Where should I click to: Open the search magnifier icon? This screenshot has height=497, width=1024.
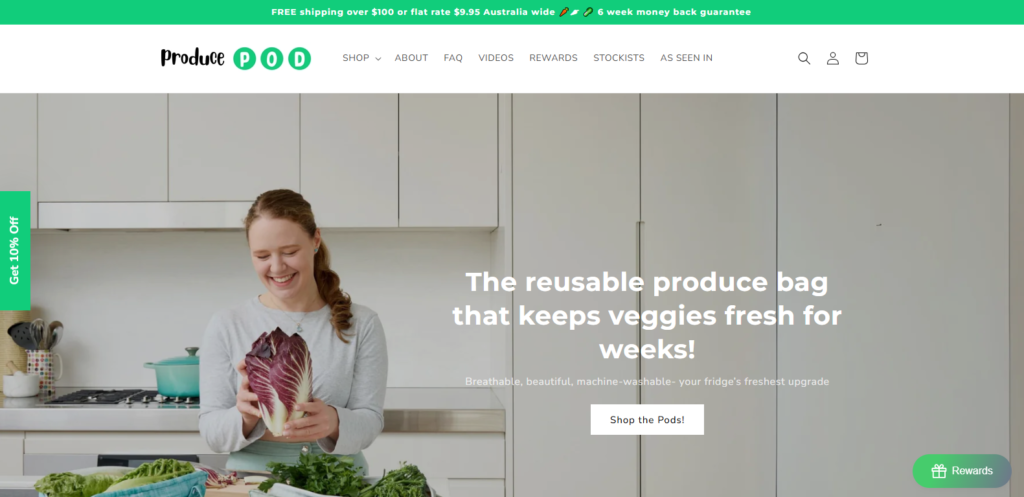tap(804, 58)
